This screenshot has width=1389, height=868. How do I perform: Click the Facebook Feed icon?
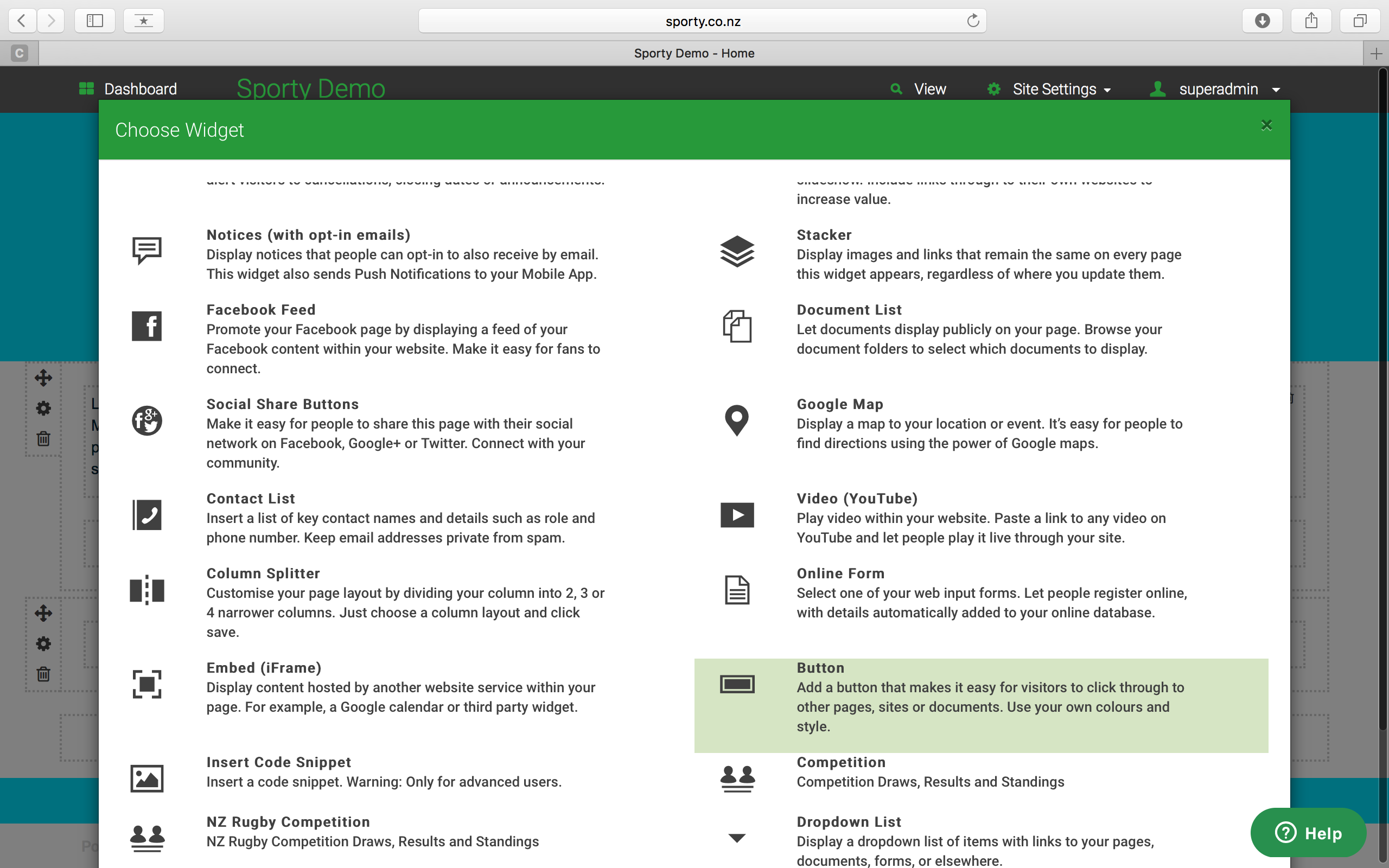pyautogui.click(x=147, y=326)
